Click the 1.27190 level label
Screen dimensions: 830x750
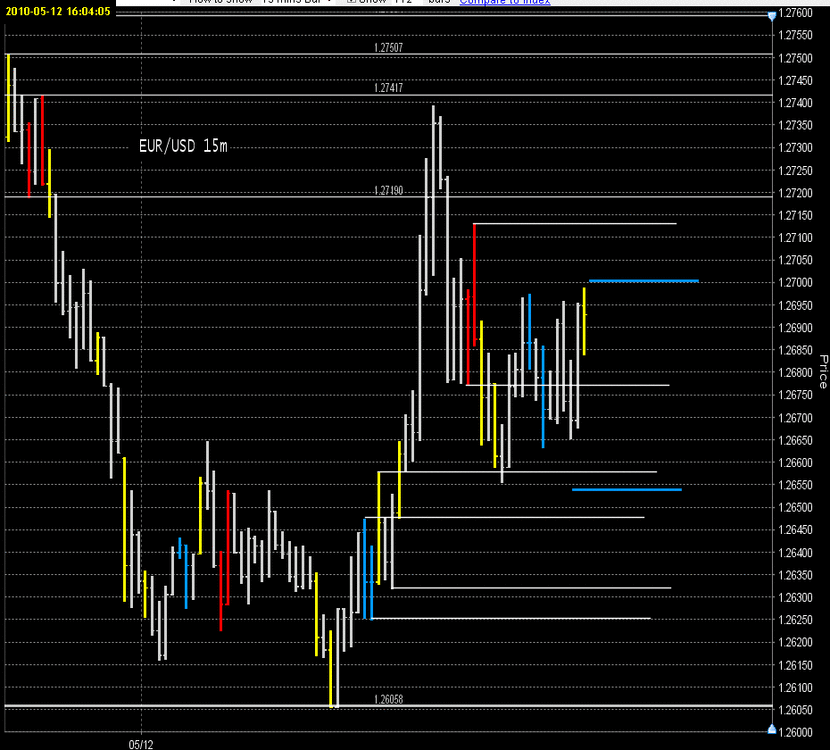pyautogui.click(x=389, y=190)
